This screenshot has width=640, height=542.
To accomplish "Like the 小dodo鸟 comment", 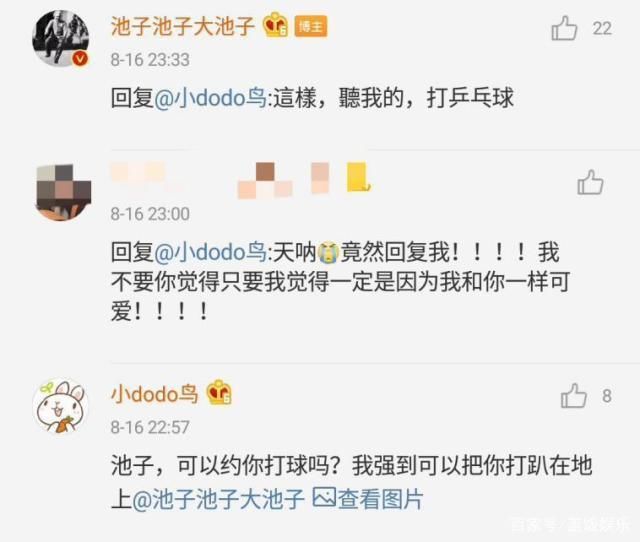I will 573,395.
